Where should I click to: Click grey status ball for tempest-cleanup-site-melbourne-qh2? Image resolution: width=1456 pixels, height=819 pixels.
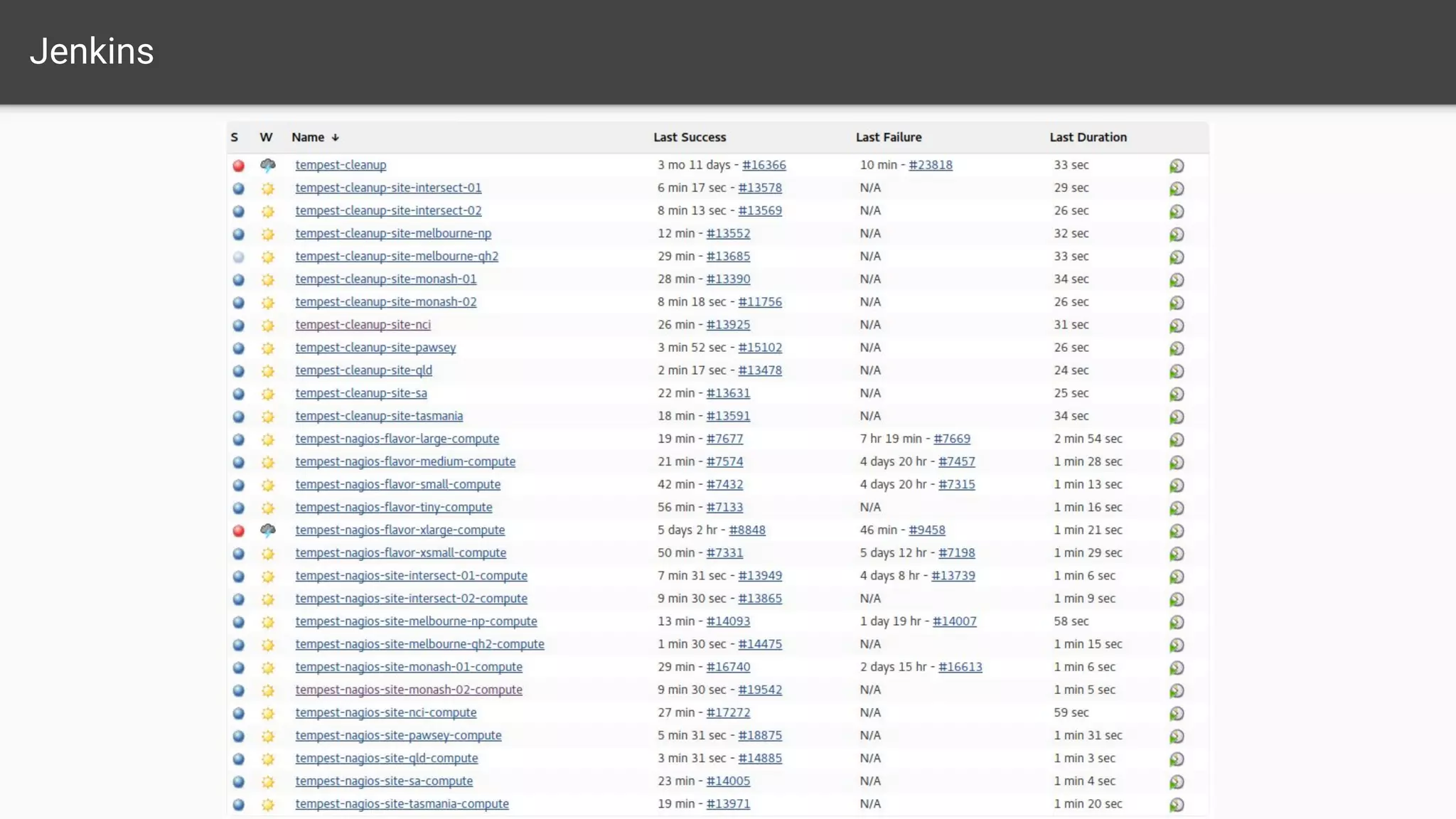coord(239,257)
